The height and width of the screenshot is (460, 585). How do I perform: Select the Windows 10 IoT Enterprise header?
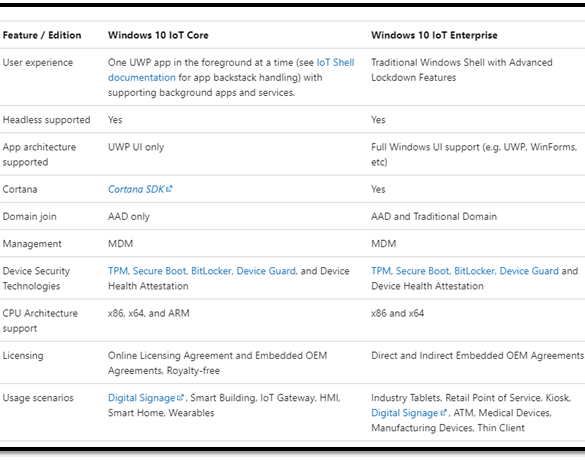[434, 35]
